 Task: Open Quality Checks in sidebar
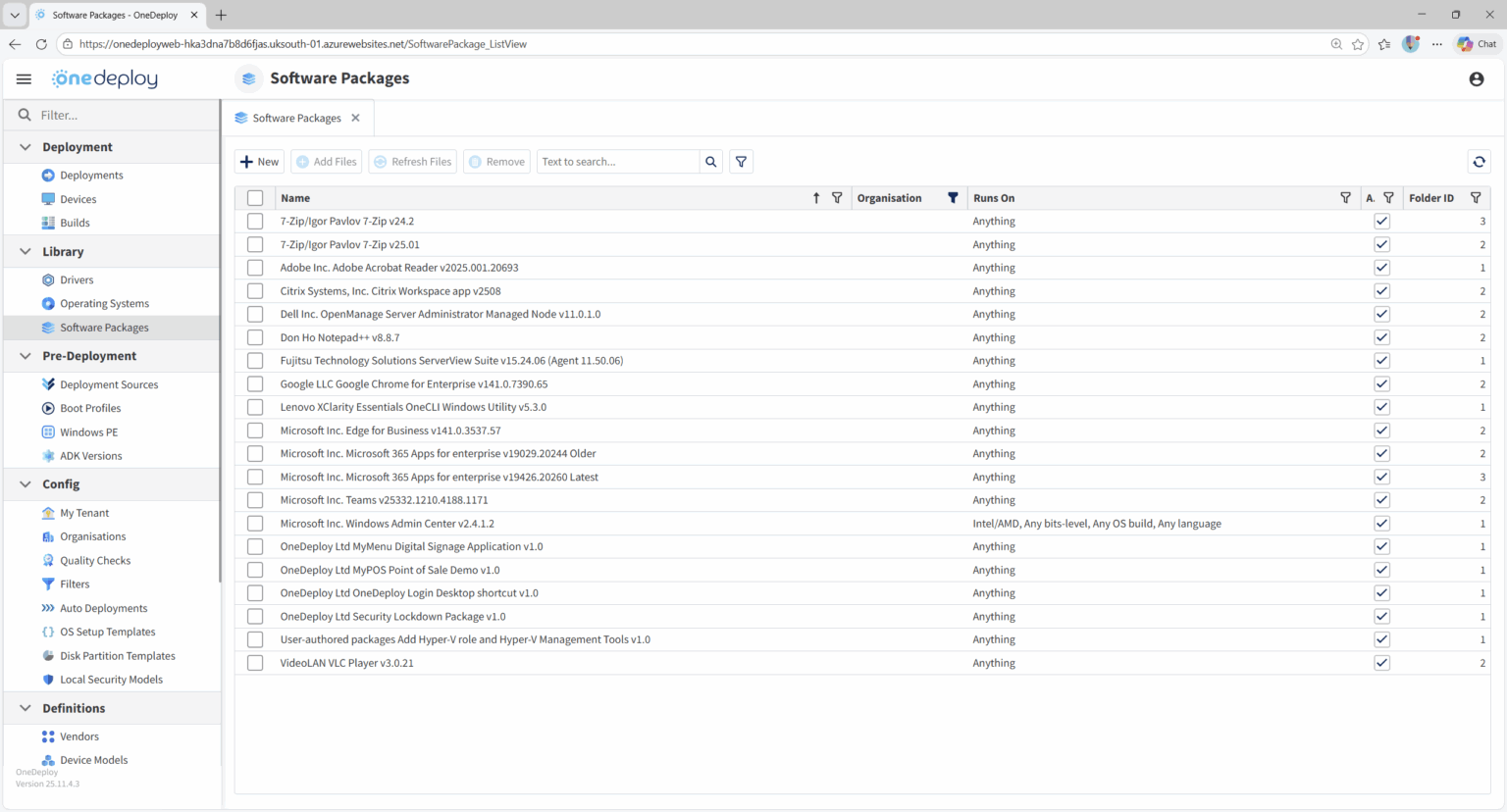click(x=95, y=561)
